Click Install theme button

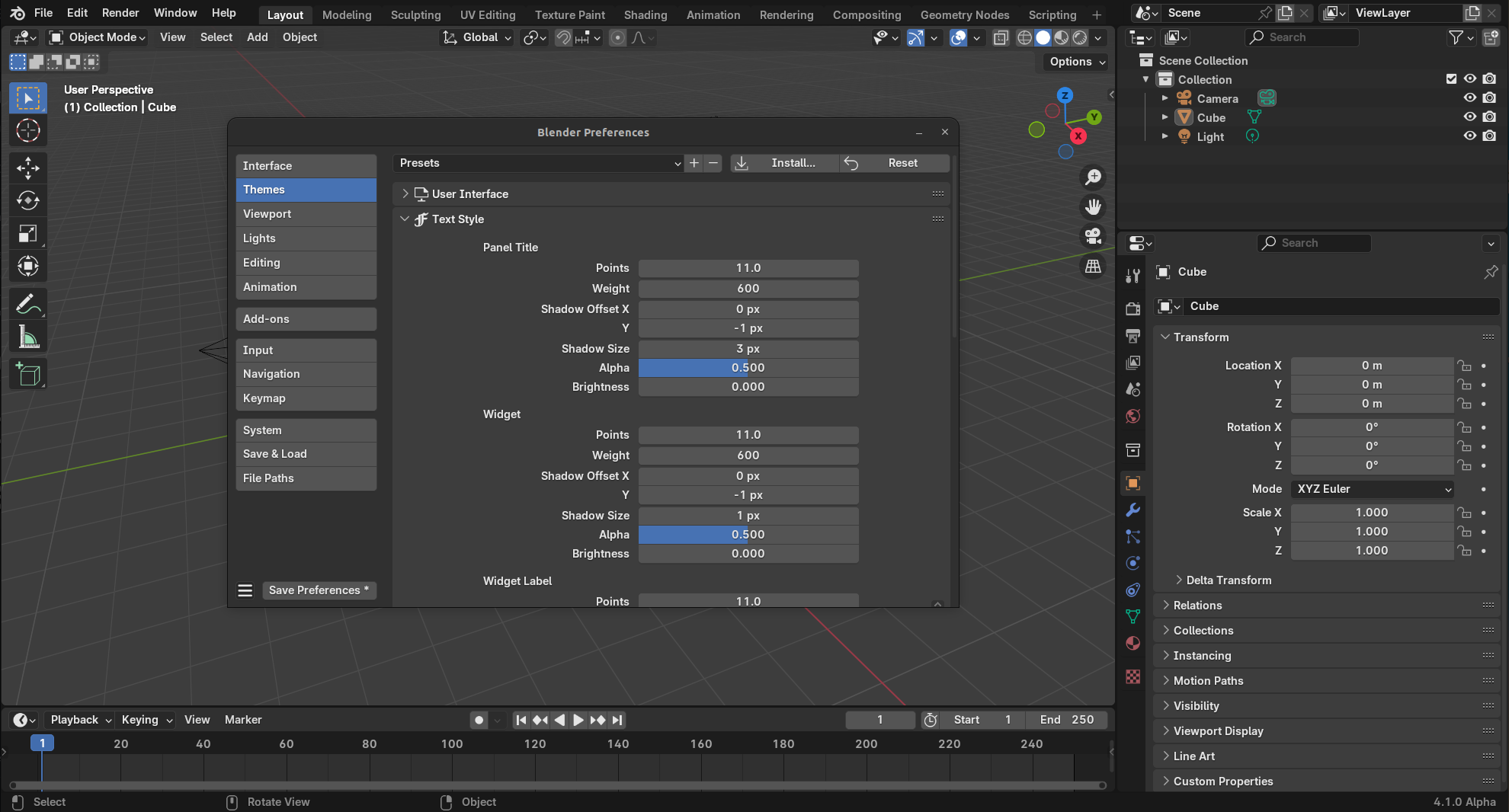point(784,163)
